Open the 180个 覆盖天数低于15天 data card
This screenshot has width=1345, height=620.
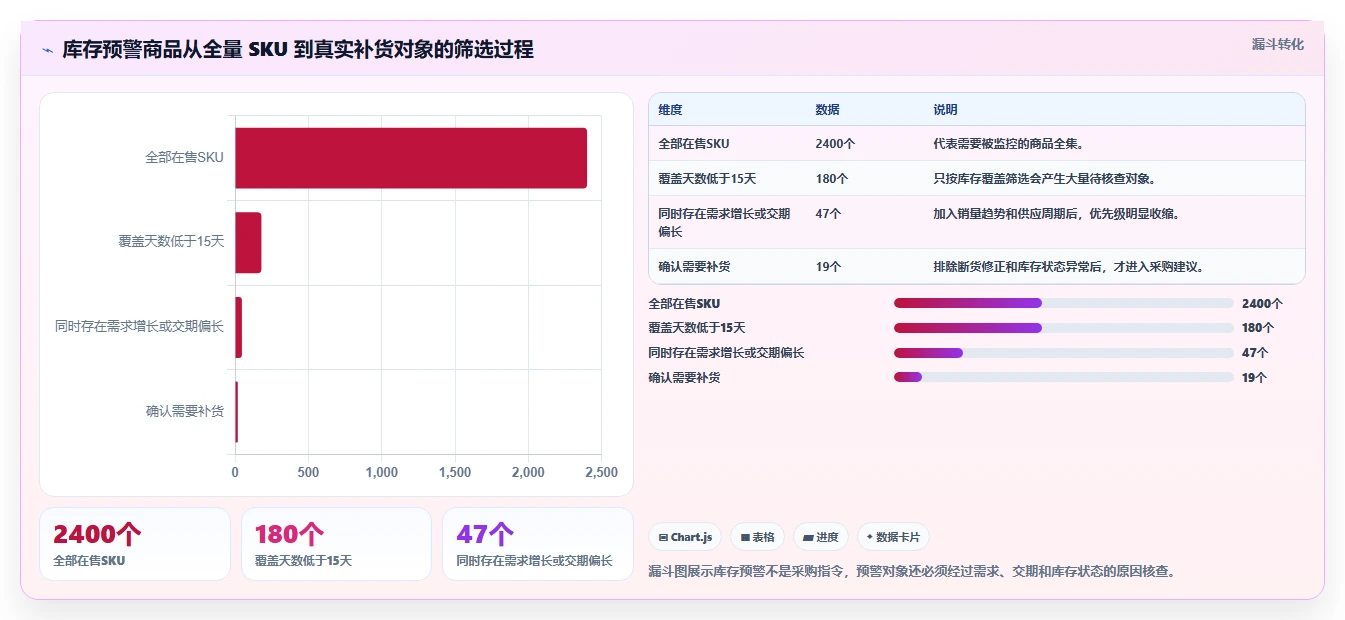[336, 544]
